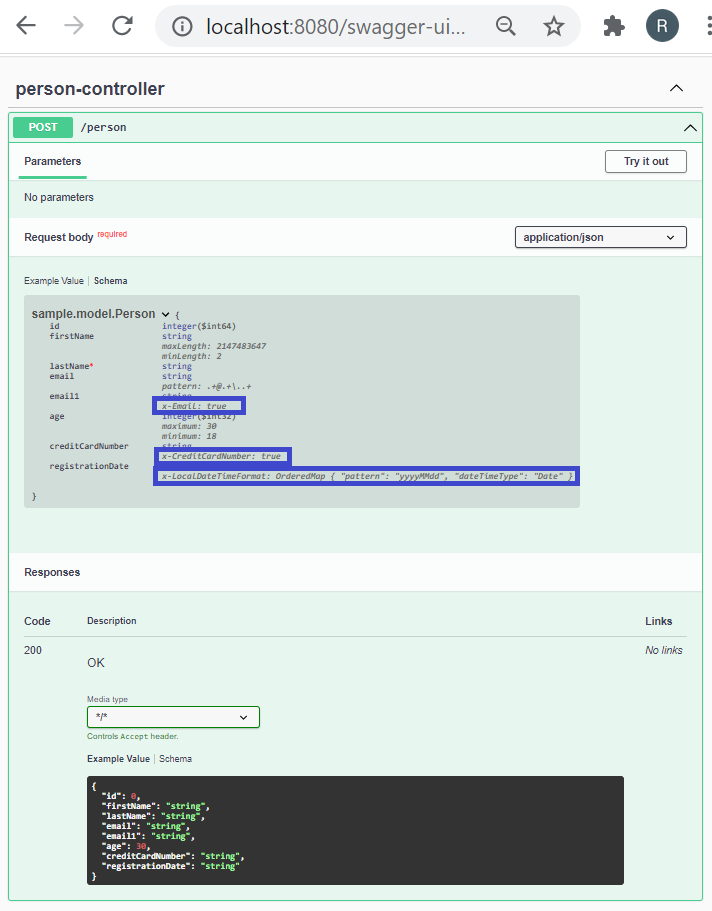Select the green POST method badge
The width and height of the screenshot is (712, 911).
point(43,127)
